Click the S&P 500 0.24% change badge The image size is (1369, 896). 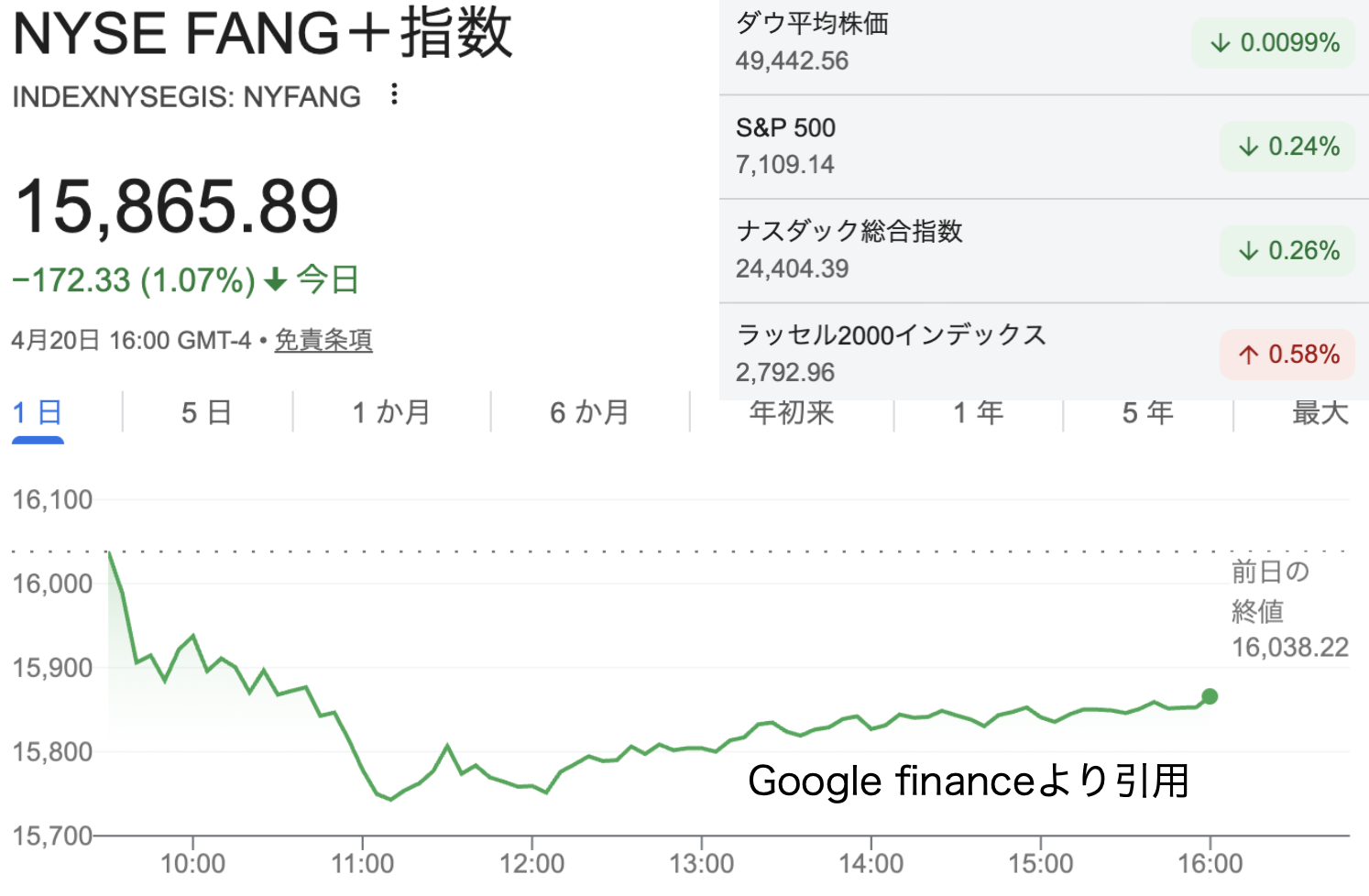(1287, 147)
